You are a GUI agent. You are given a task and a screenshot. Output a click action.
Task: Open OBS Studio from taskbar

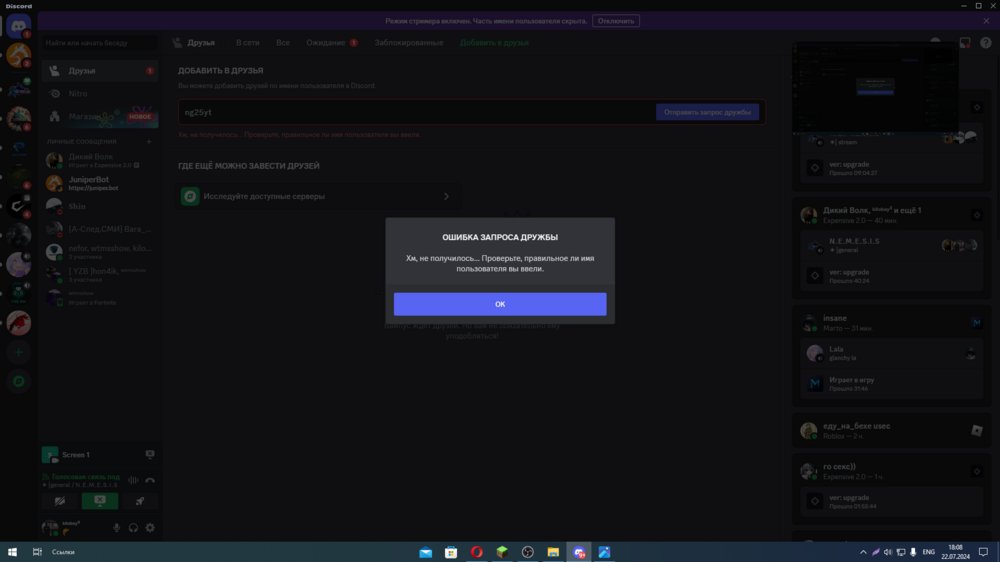point(527,552)
